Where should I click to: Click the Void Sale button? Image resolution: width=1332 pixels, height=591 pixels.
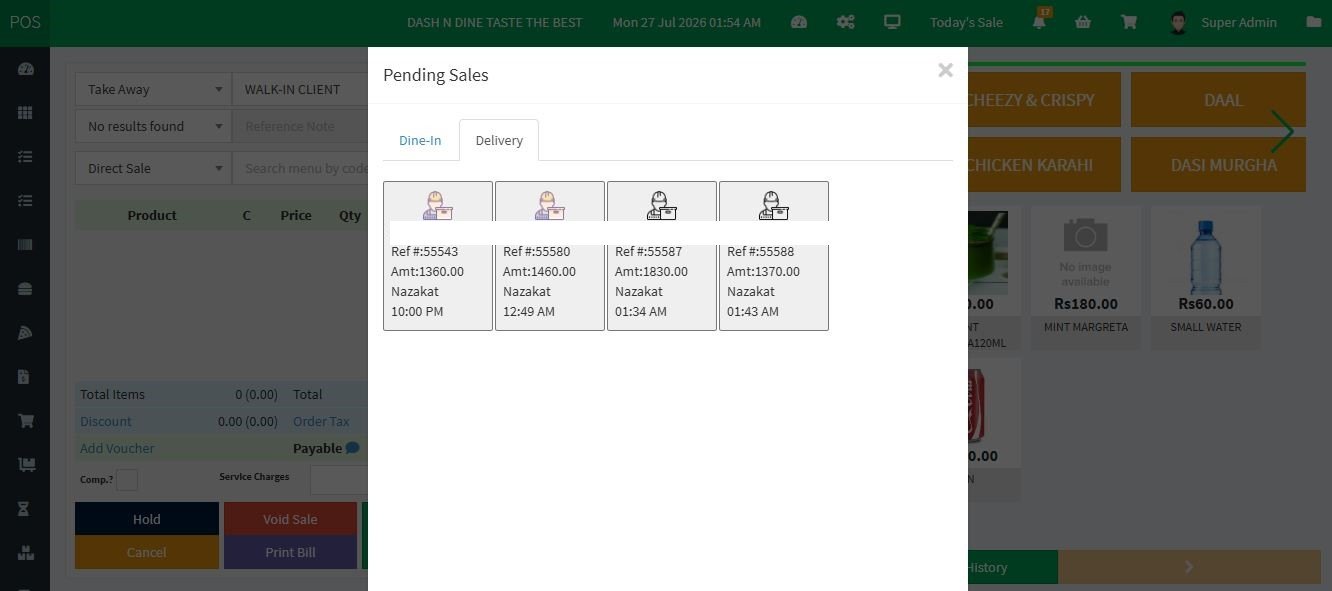pos(290,519)
